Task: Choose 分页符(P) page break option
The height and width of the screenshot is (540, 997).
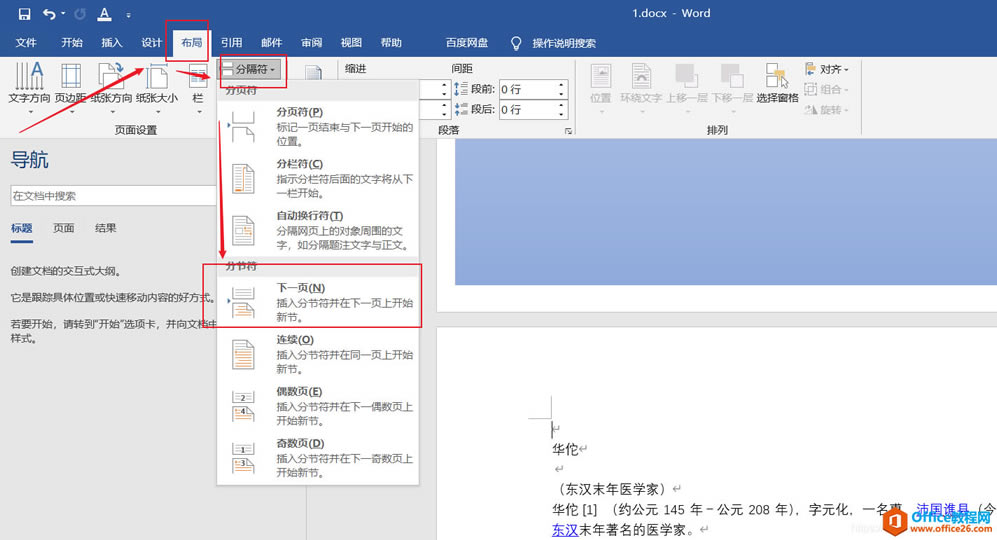Action: tap(318, 126)
